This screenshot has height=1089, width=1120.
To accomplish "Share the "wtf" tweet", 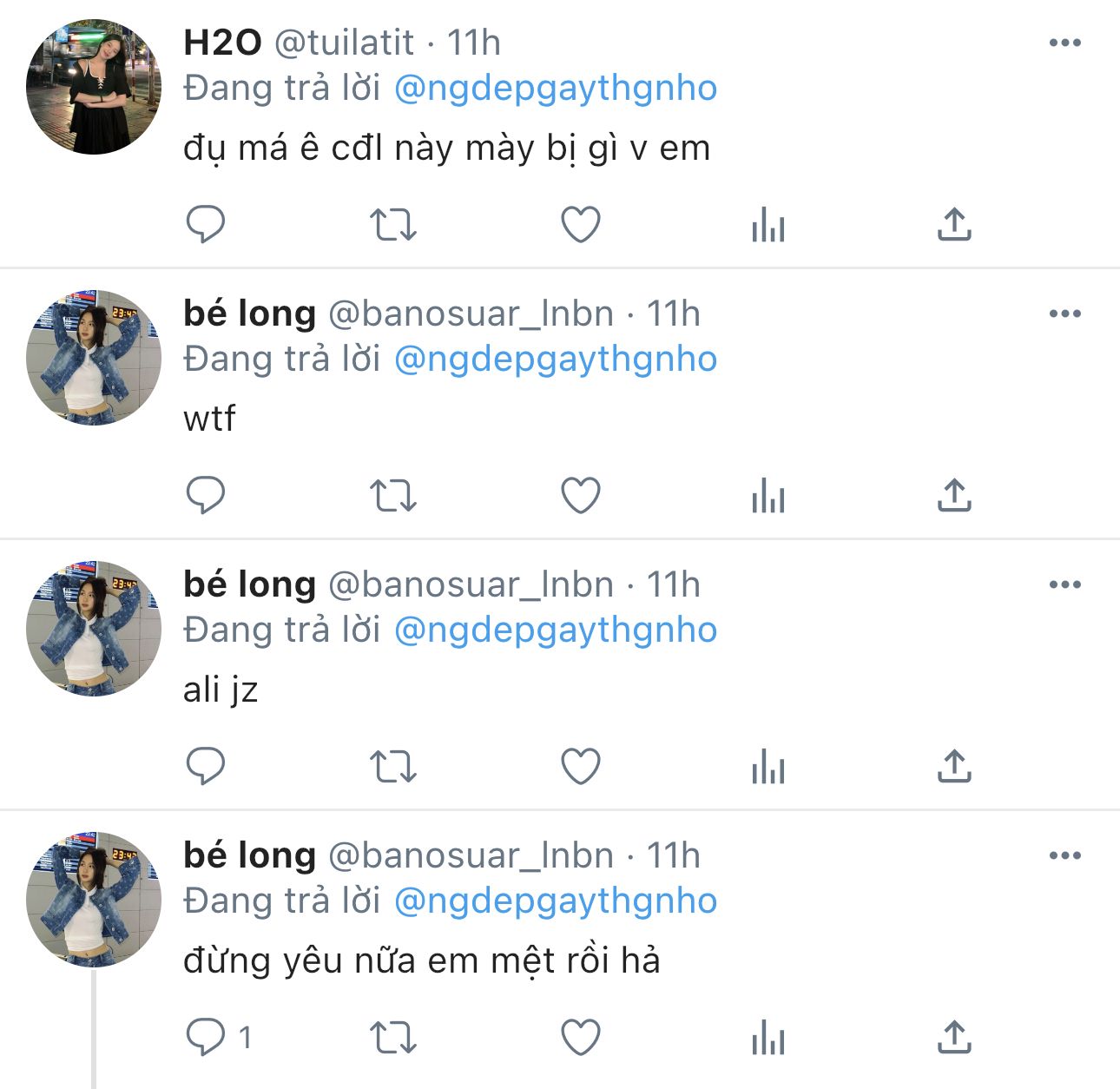I will pyautogui.click(x=954, y=496).
